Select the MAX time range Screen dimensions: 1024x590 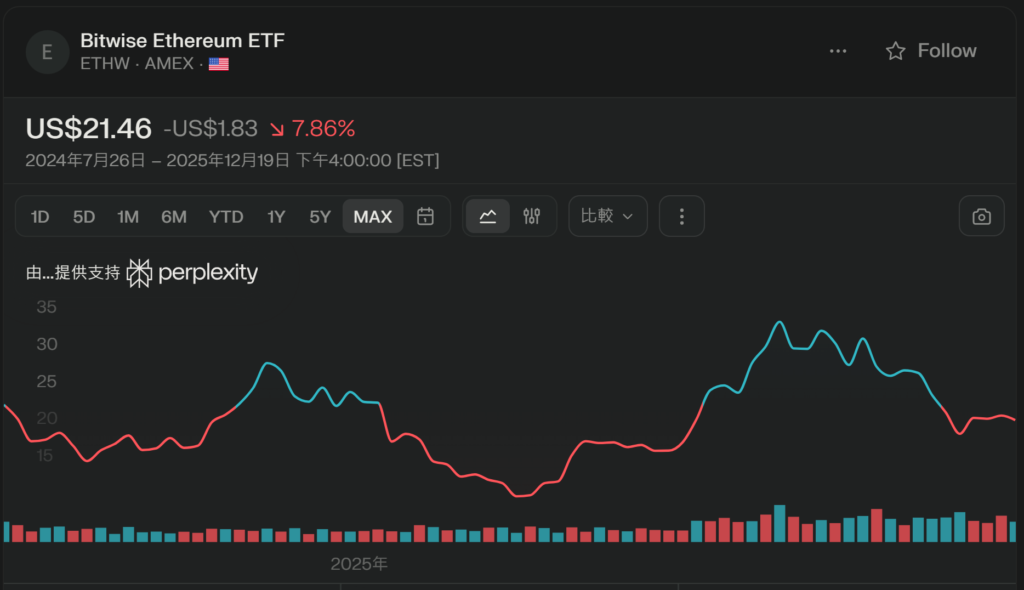pos(373,216)
